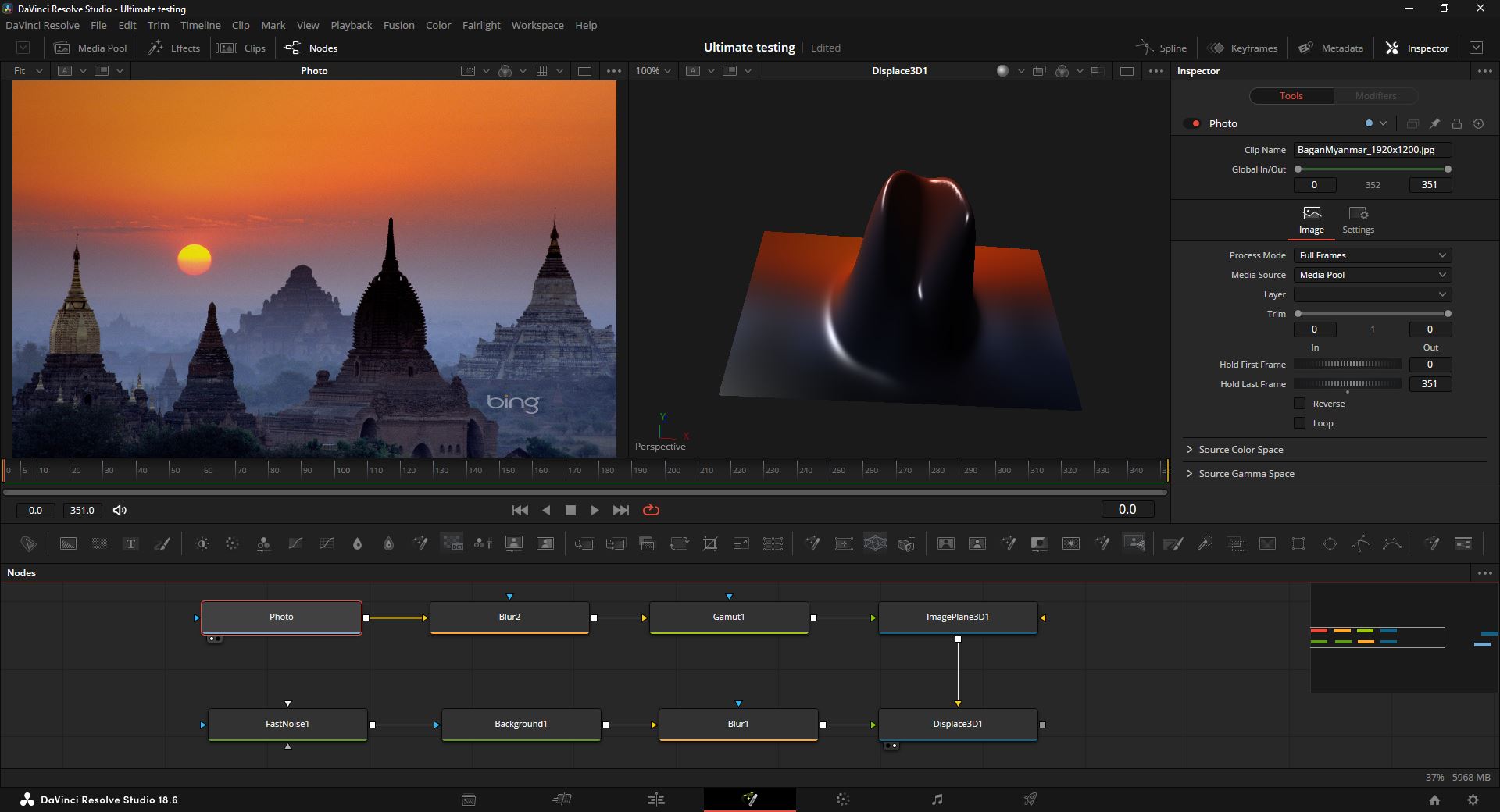This screenshot has width=1500, height=812.
Task: Open Project Manager home icon
Action: (1434, 800)
